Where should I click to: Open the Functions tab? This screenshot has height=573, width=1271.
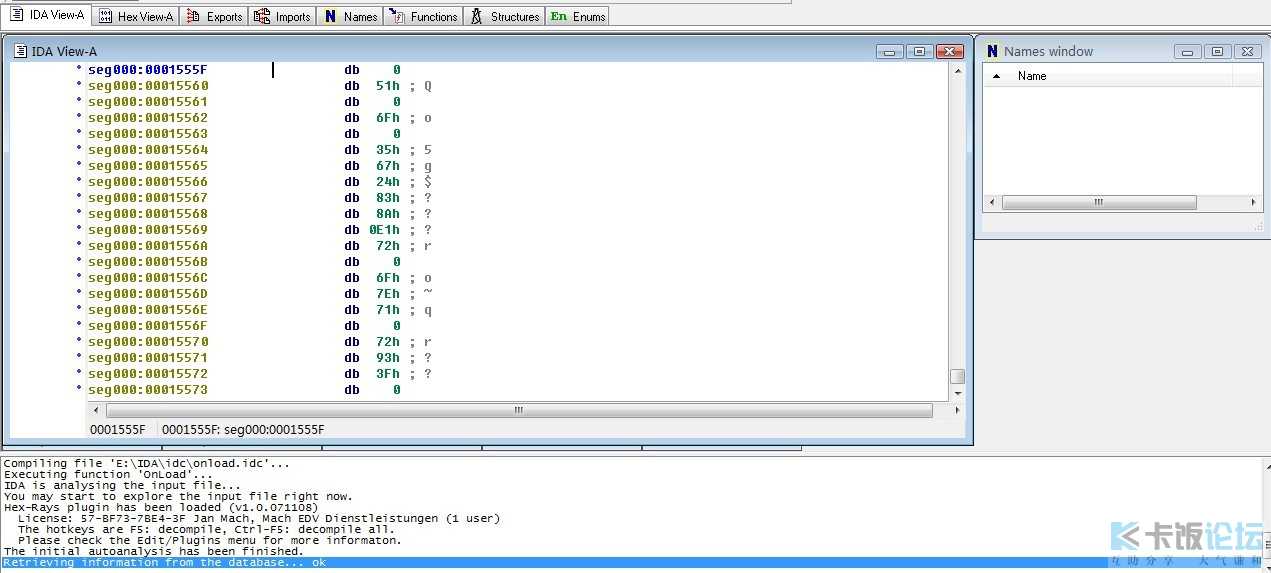424,16
